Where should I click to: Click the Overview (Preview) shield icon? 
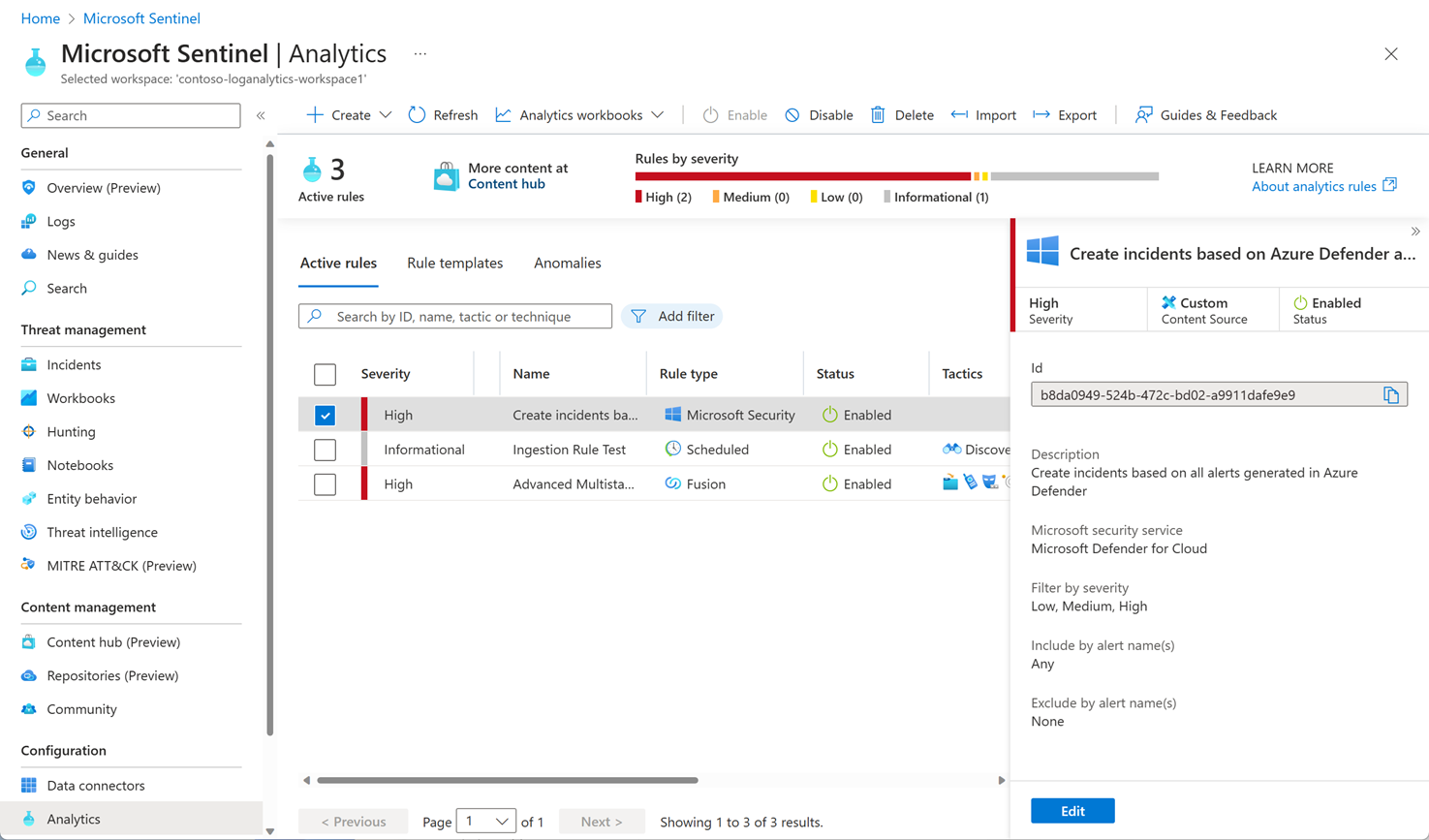pos(29,188)
